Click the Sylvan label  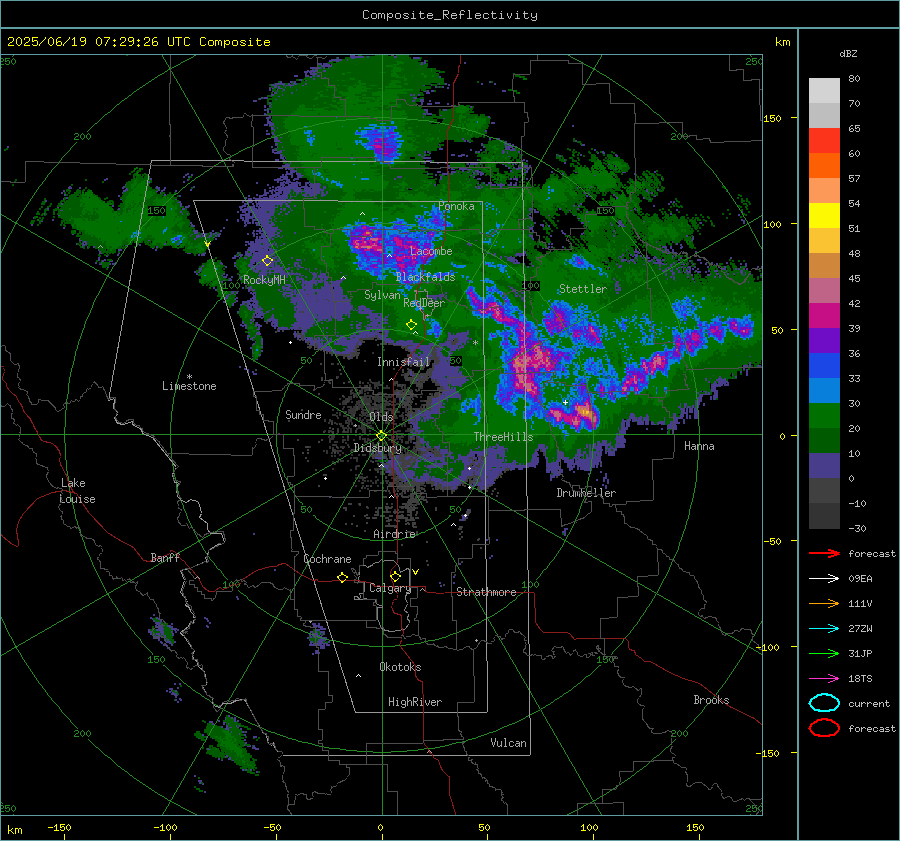(x=382, y=295)
